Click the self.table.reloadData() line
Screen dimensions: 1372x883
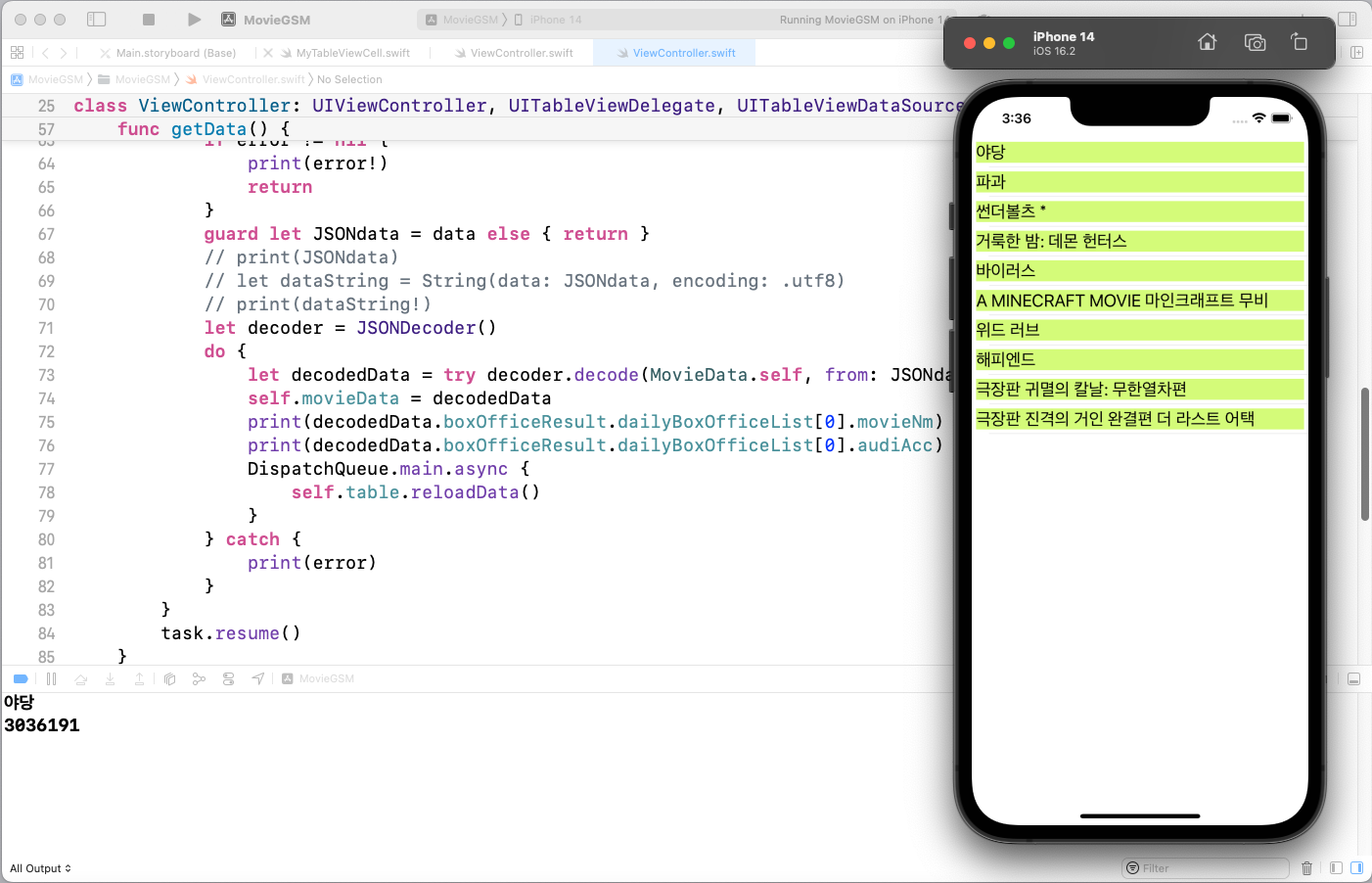tap(416, 492)
